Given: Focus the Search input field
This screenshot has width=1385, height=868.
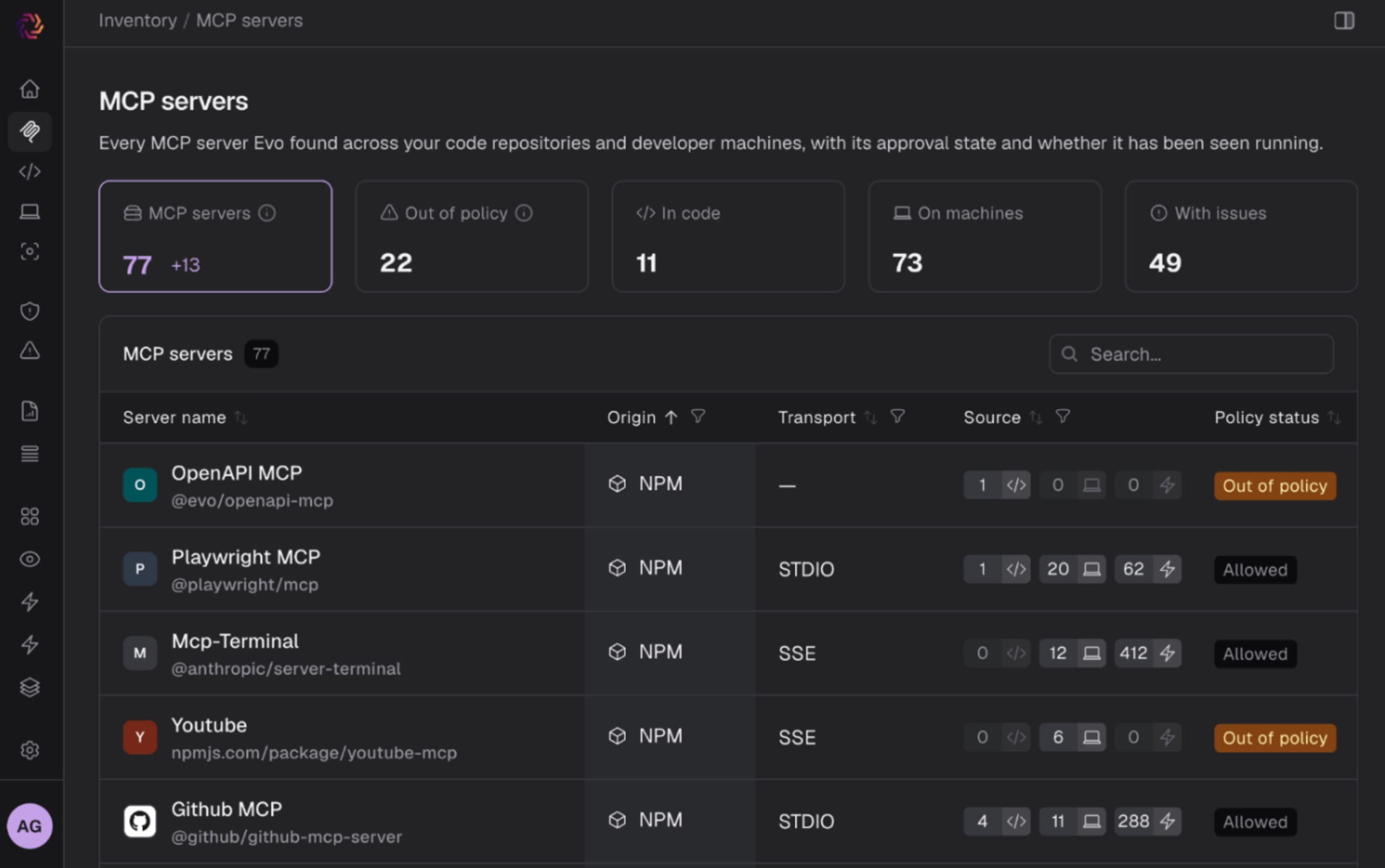Looking at the screenshot, I should click(1191, 354).
